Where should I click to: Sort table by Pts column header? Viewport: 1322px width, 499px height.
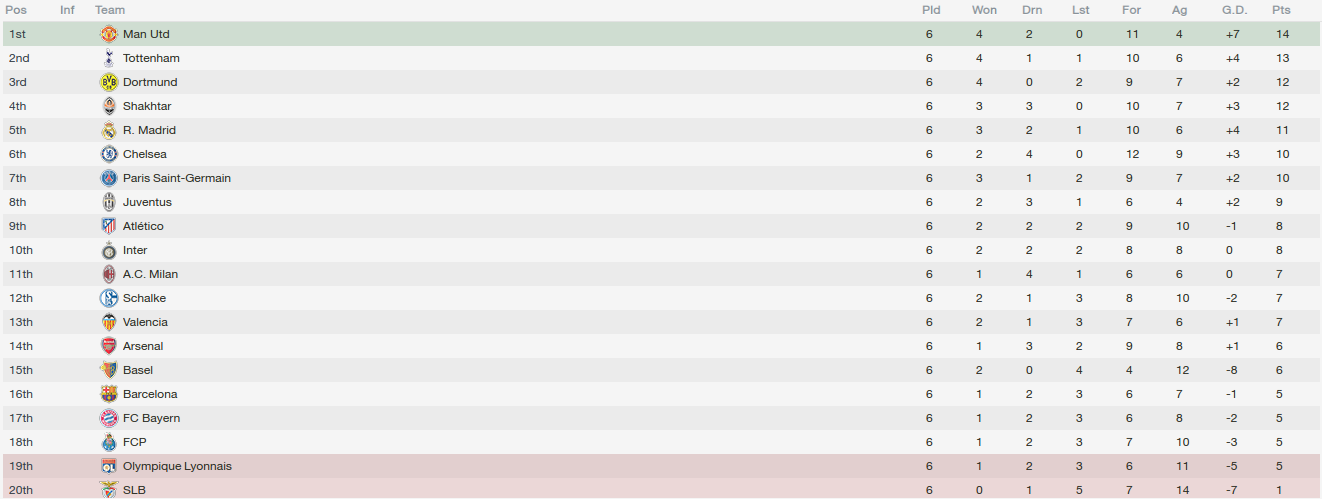coord(1281,10)
